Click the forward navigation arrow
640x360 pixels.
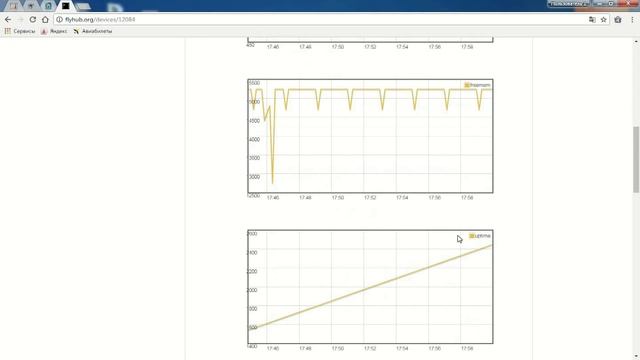20,20
